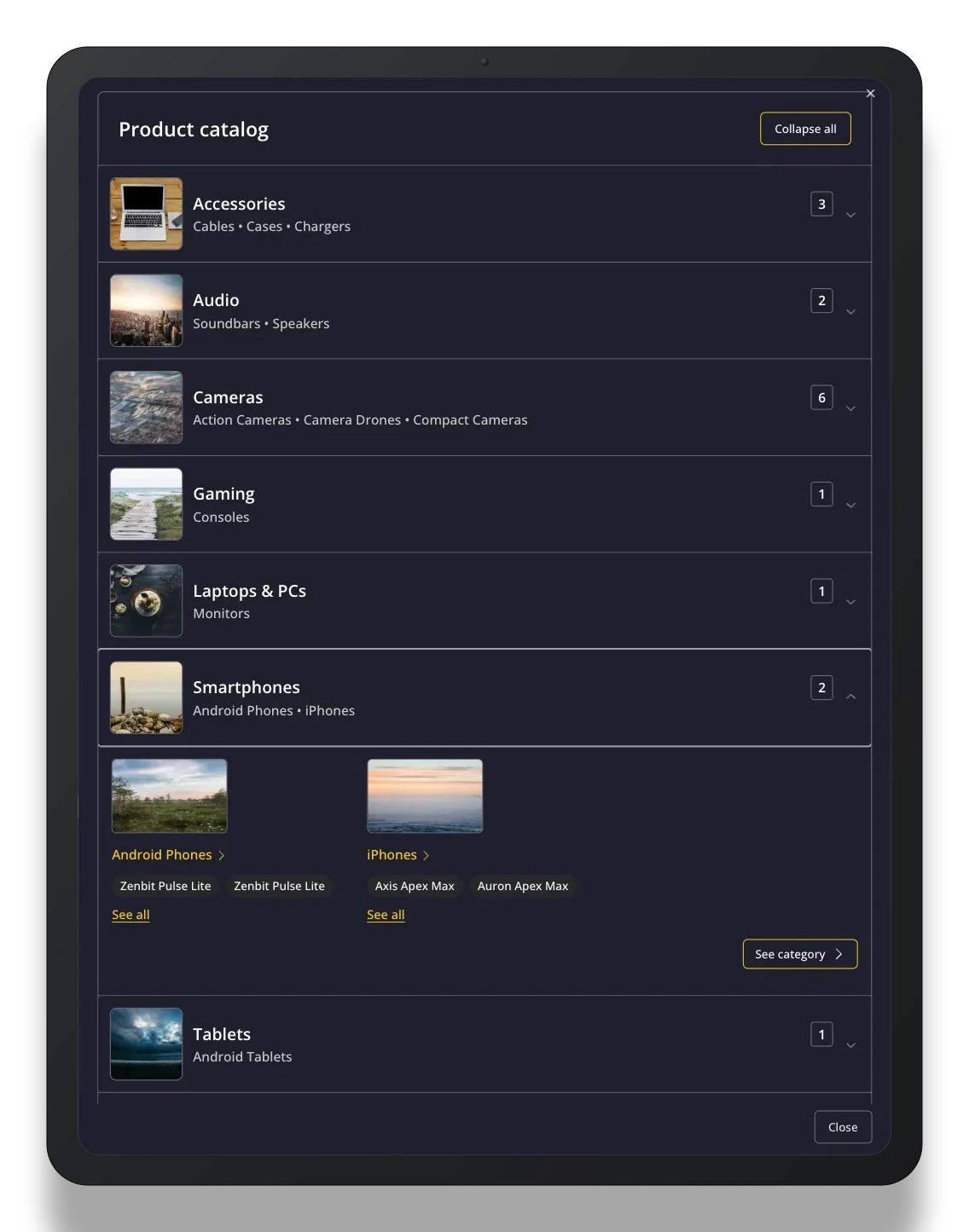
Task: Click the Laptops & PCs count badge
Action: [x=821, y=591]
